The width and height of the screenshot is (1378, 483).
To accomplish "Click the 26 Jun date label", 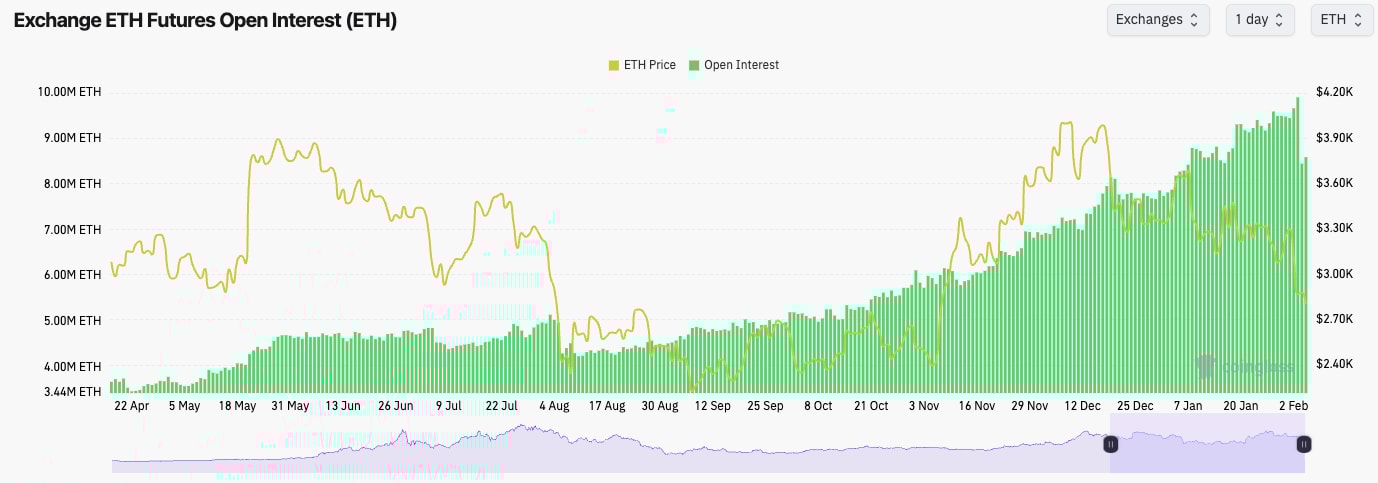I will (396, 406).
